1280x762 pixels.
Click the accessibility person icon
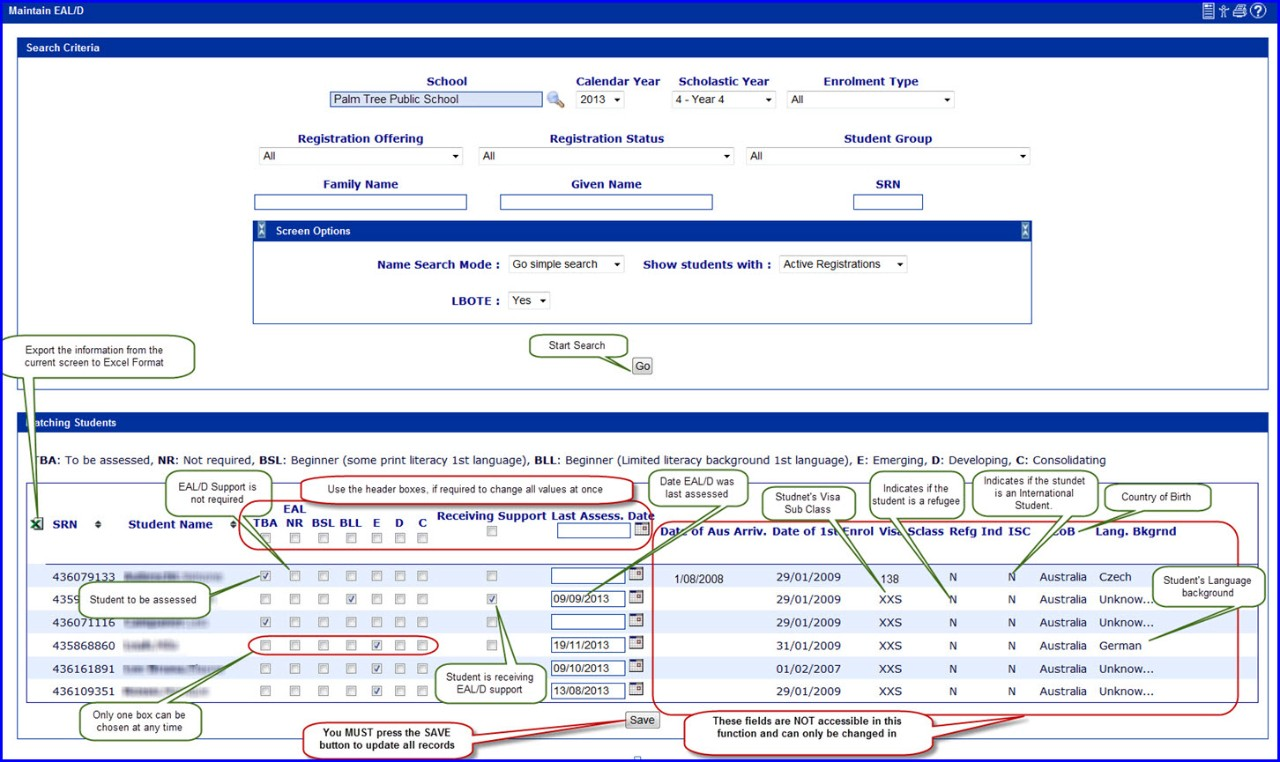[x=1223, y=11]
